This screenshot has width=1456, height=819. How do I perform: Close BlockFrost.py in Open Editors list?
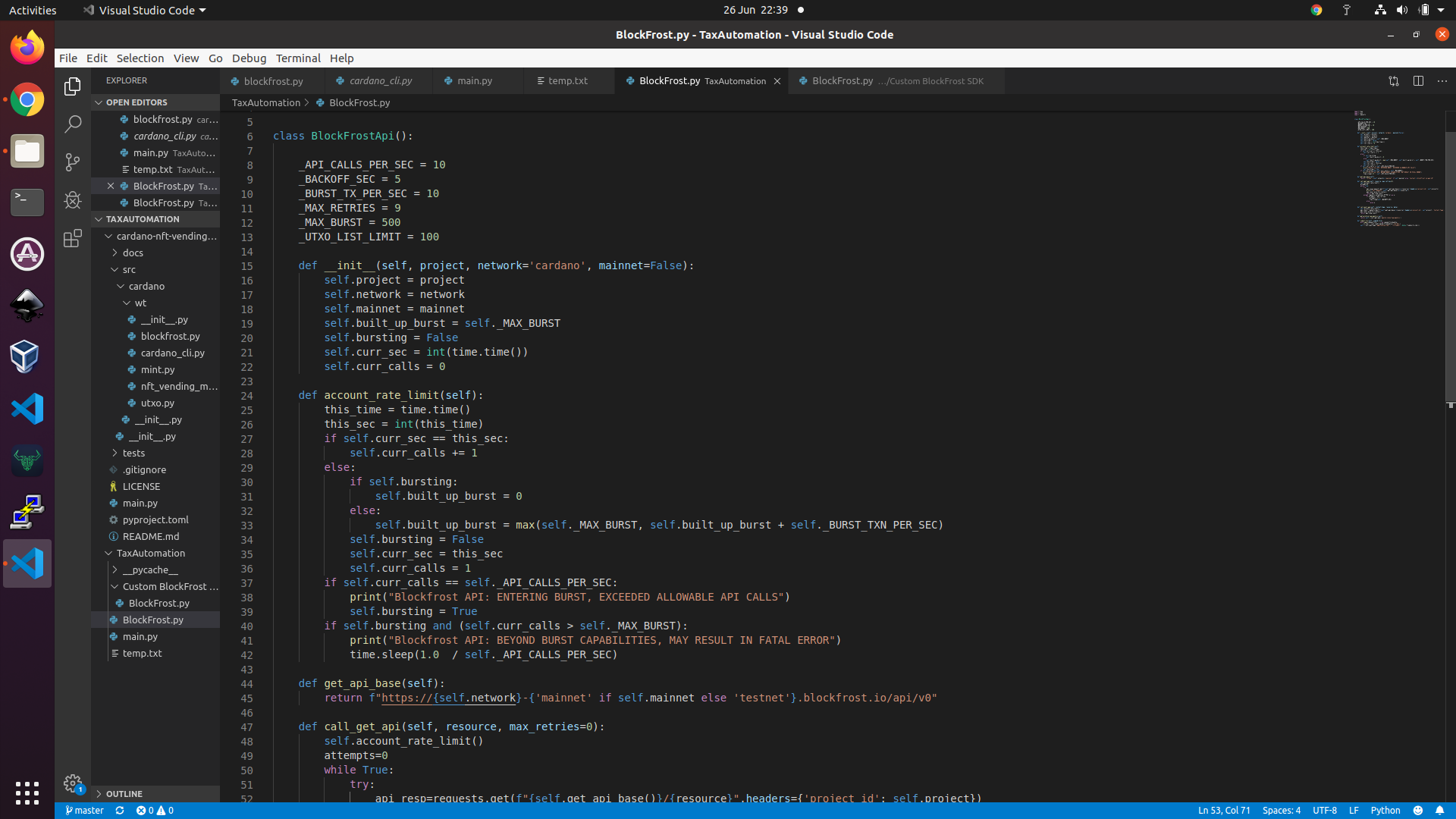pos(111,186)
